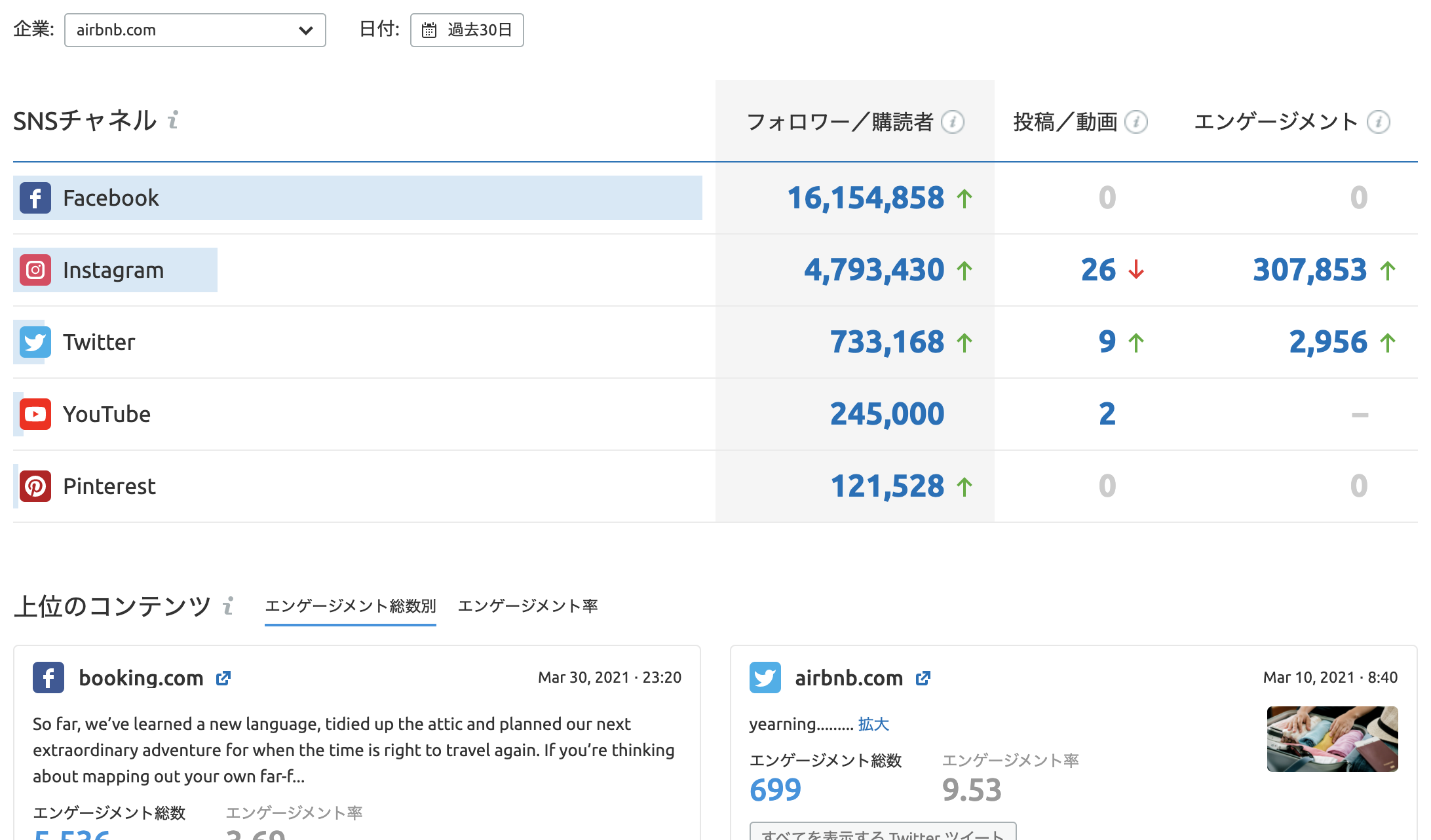Expand yearning tweet with 拡大 link
Image resolution: width=1431 pixels, height=840 pixels.
point(873,724)
